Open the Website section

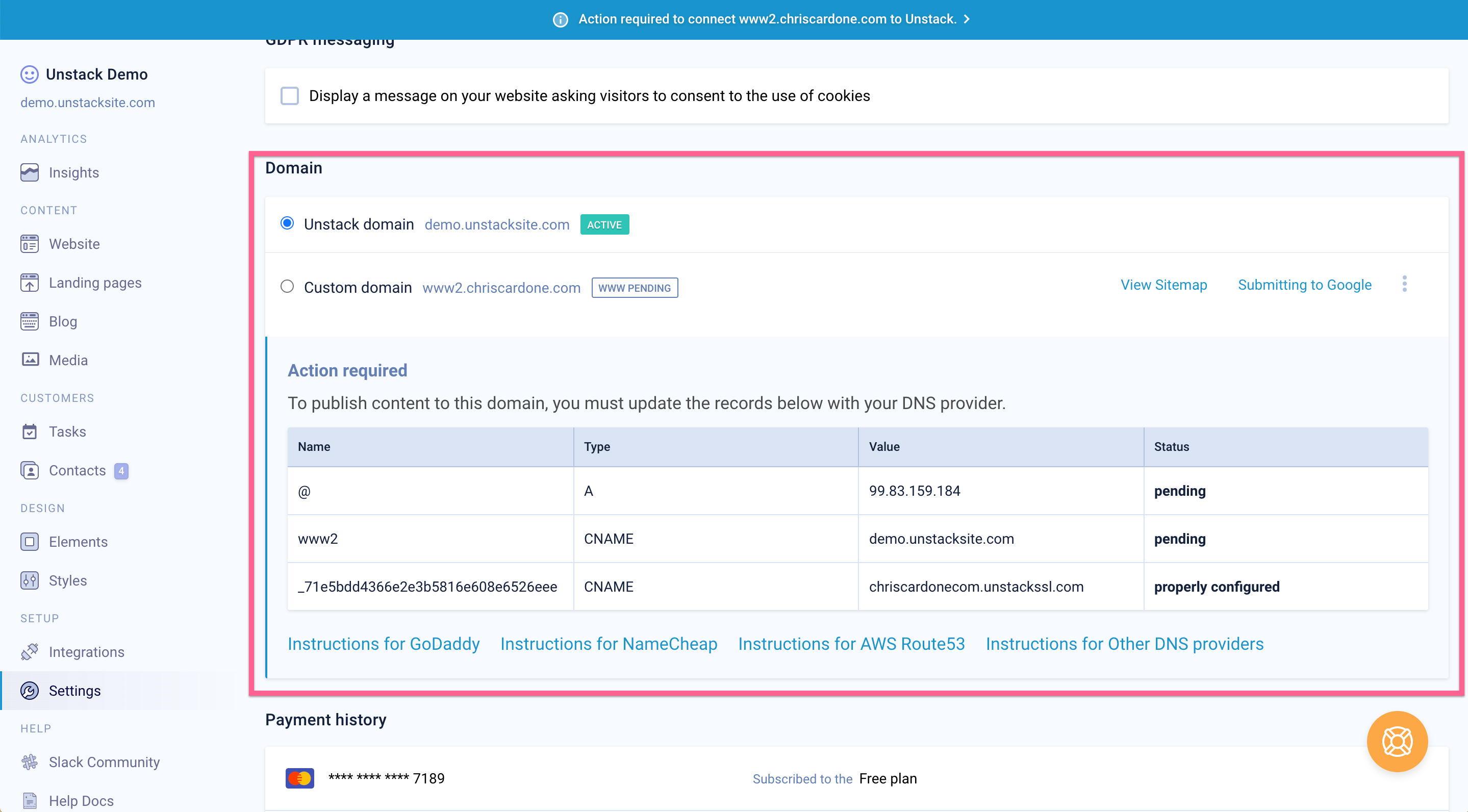74,244
